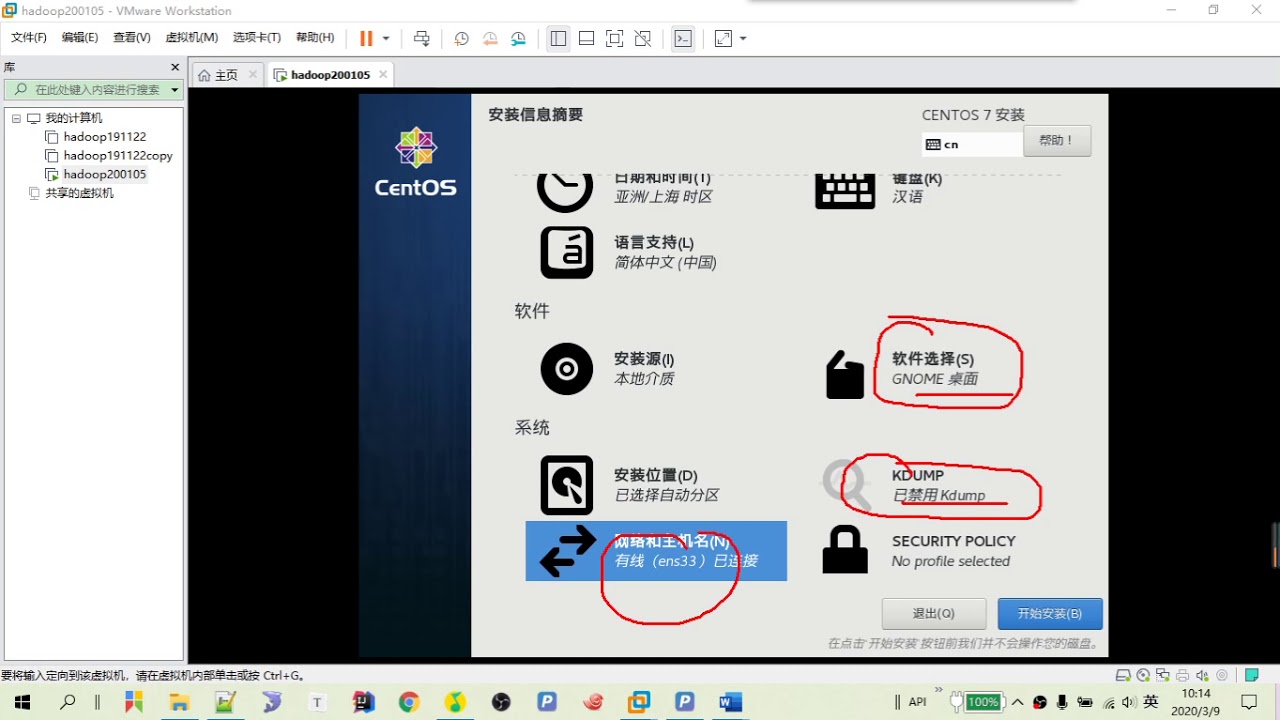
Task: Open 安装位置 hard disk icon
Action: coord(567,485)
